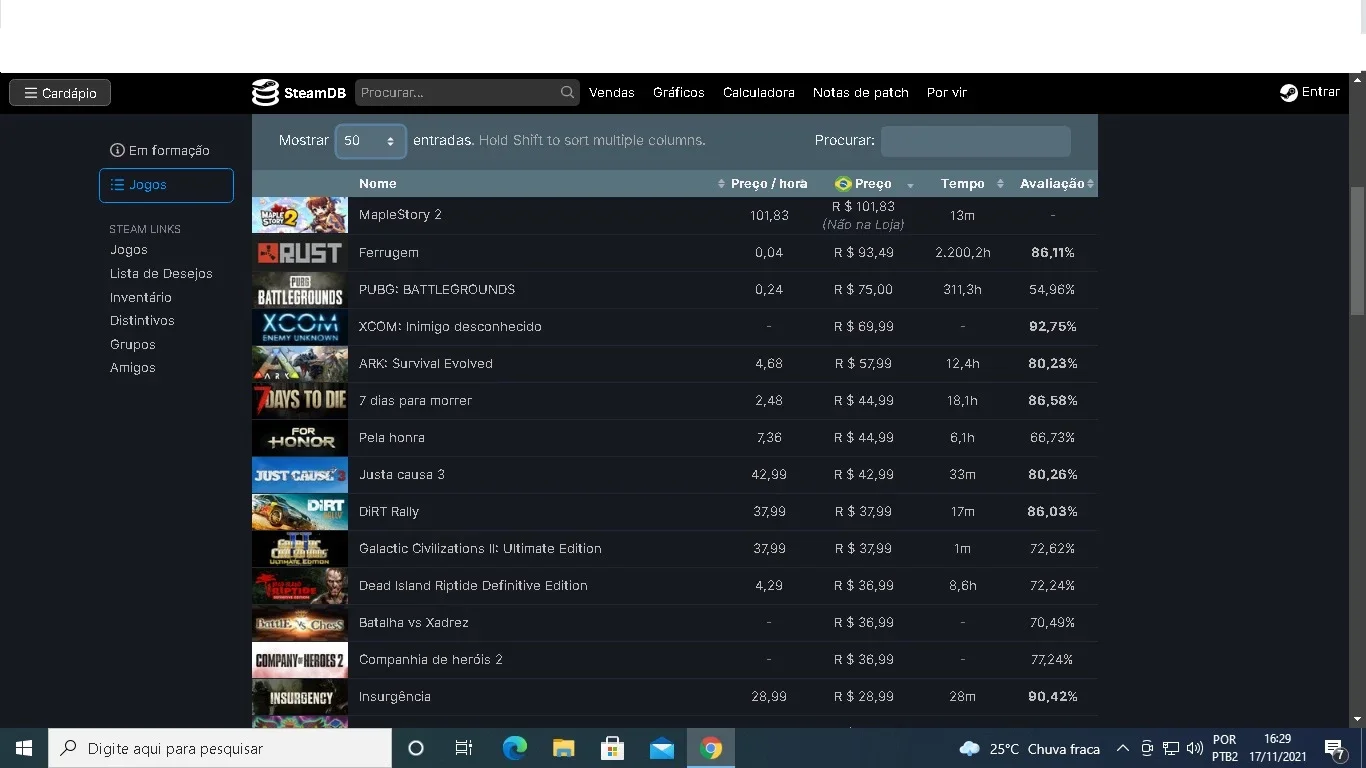Open Microsoft Edge from the taskbar
1366x768 pixels.
tap(514, 748)
